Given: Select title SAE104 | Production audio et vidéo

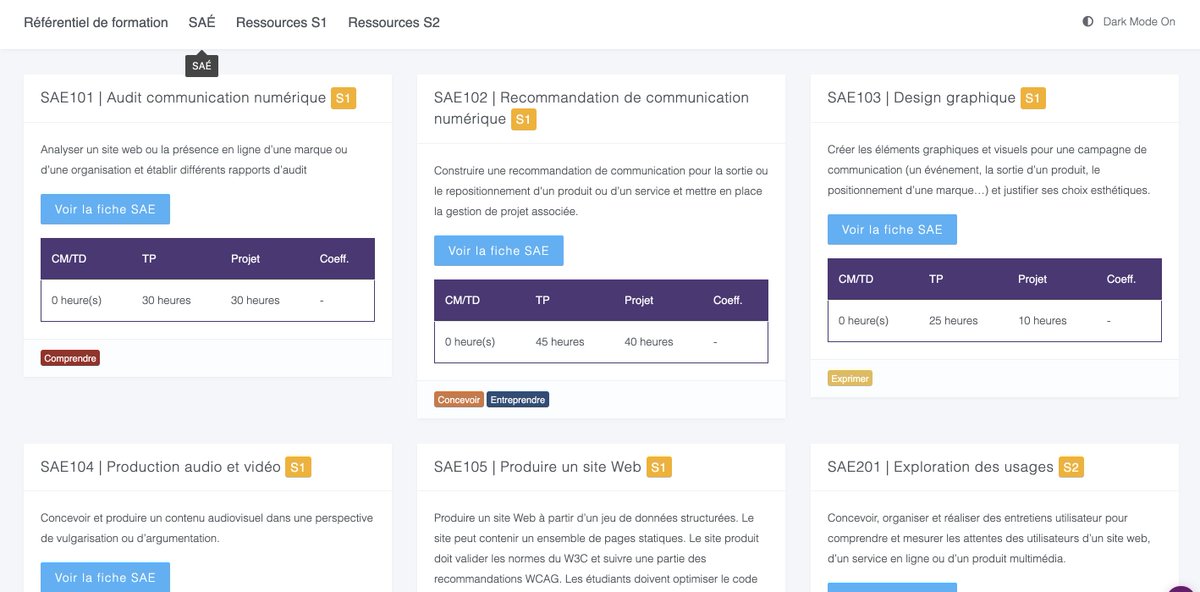Looking at the screenshot, I should point(161,467).
